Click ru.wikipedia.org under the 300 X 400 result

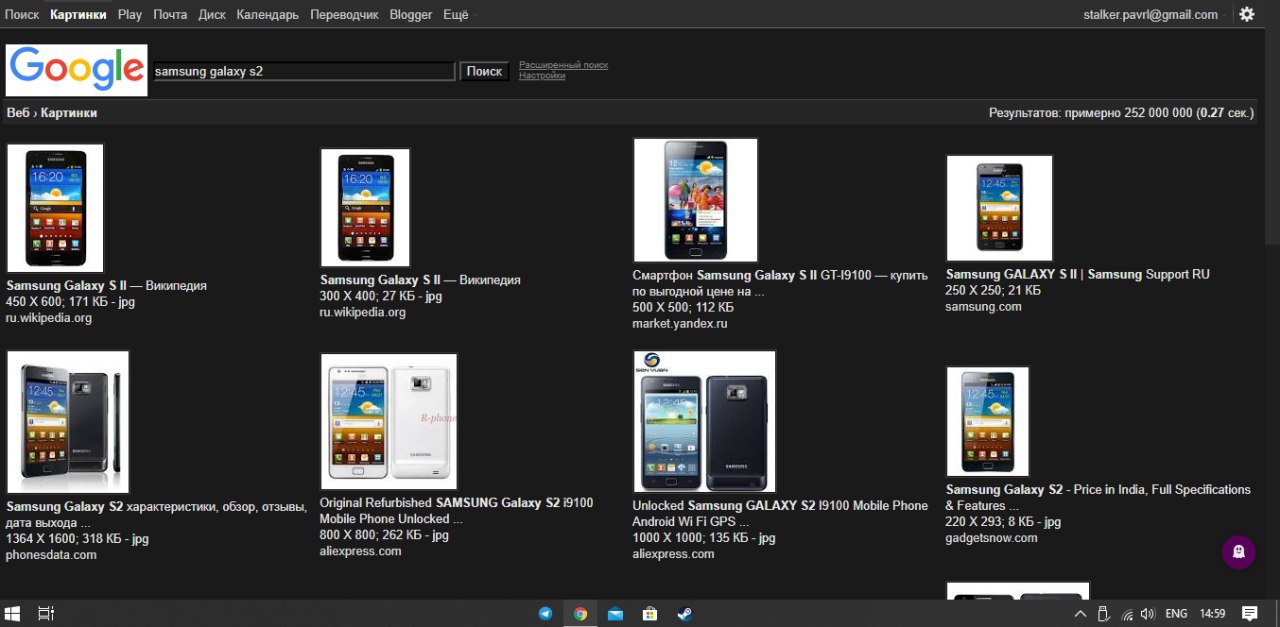point(363,313)
